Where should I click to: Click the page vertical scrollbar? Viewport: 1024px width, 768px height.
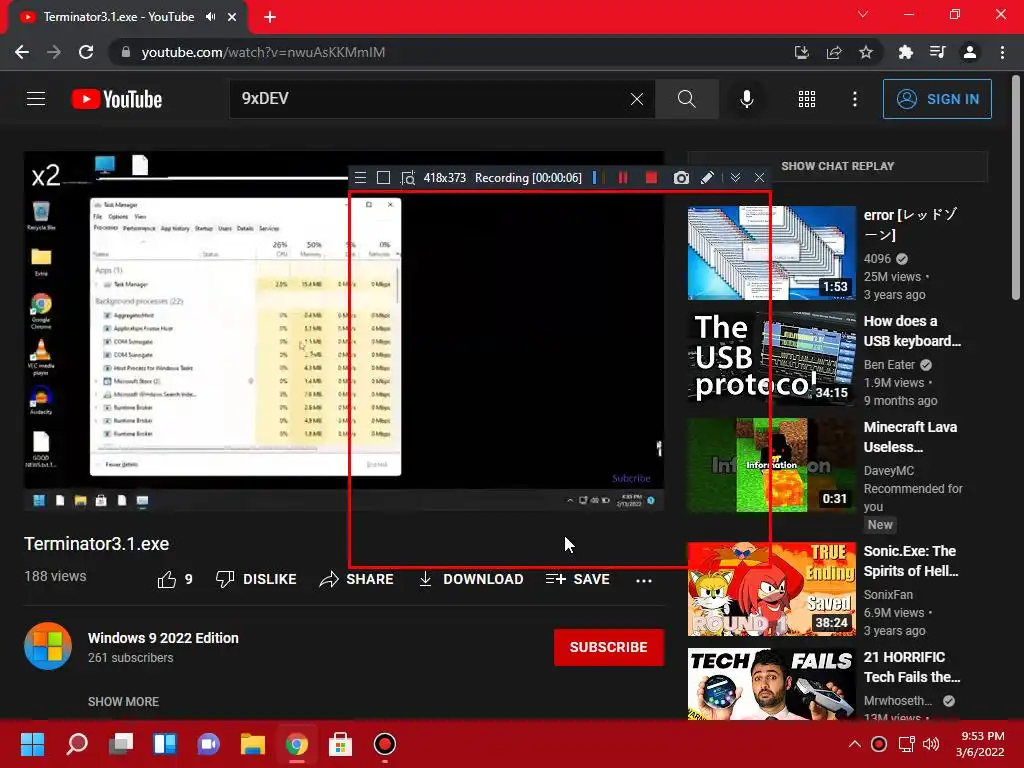click(x=1016, y=189)
